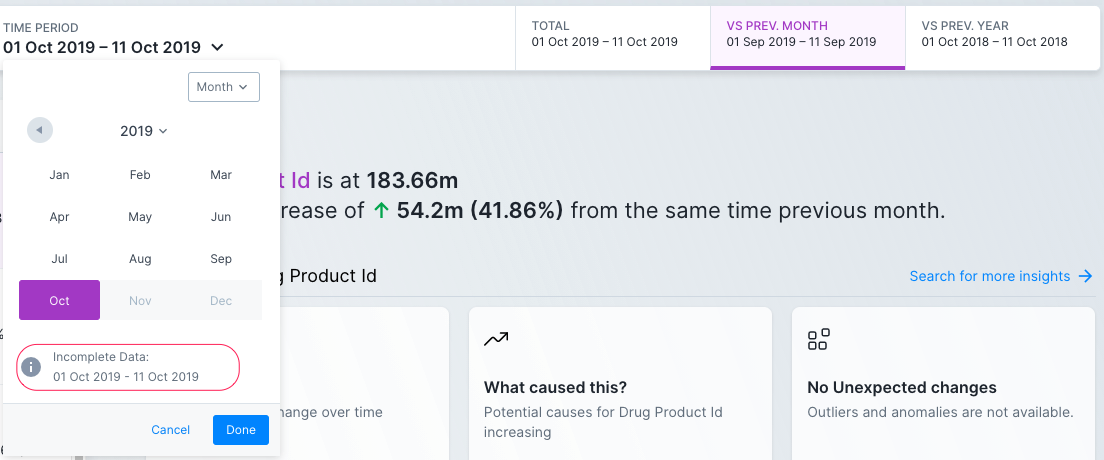Pick Oct in the month grid
The height and width of the screenshot is (460, 1104).
(59, 300)
